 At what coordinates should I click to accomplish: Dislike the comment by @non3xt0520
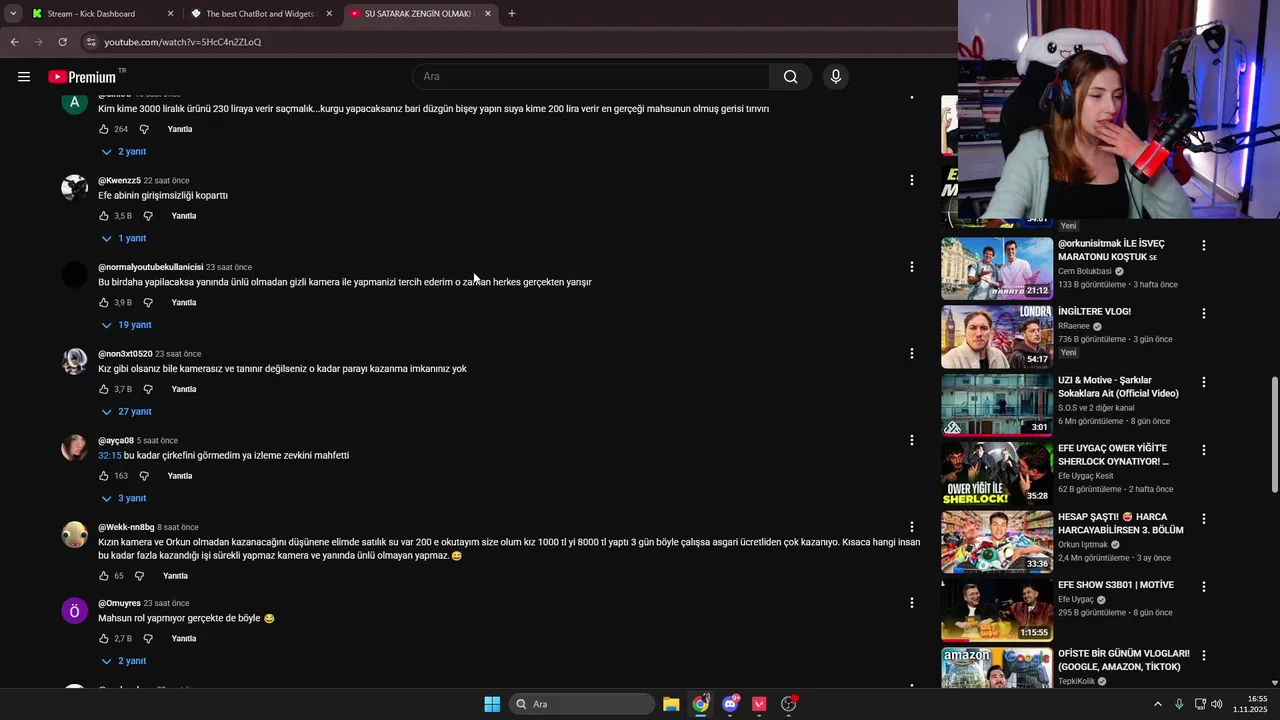click(148, 390)
